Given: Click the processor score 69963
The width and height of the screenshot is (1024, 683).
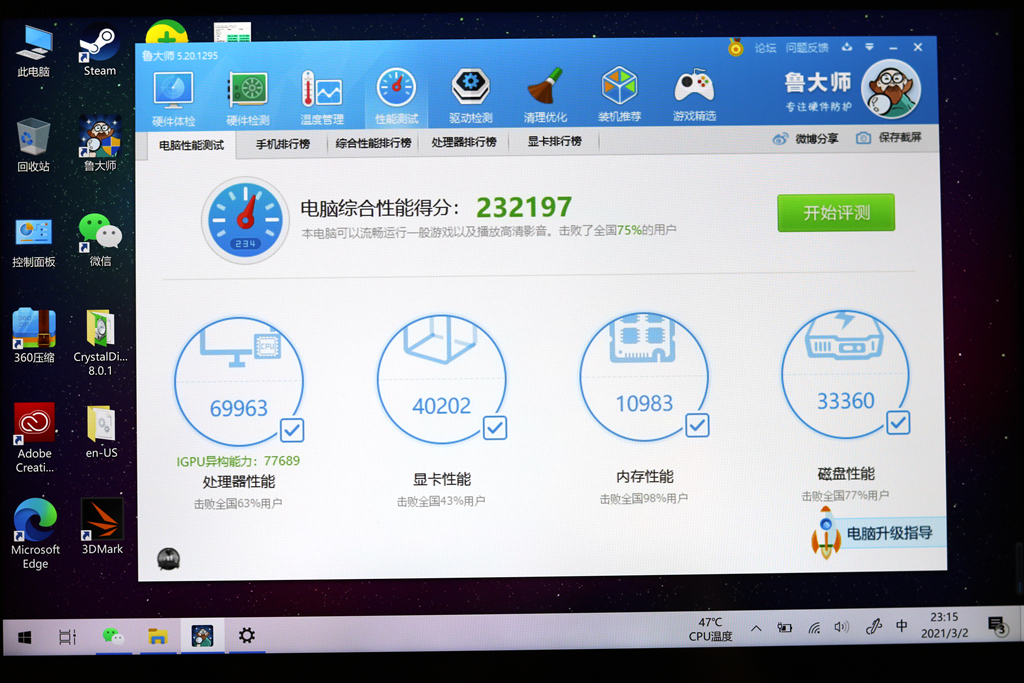Looking at the screenshot, I should (239, 408).
